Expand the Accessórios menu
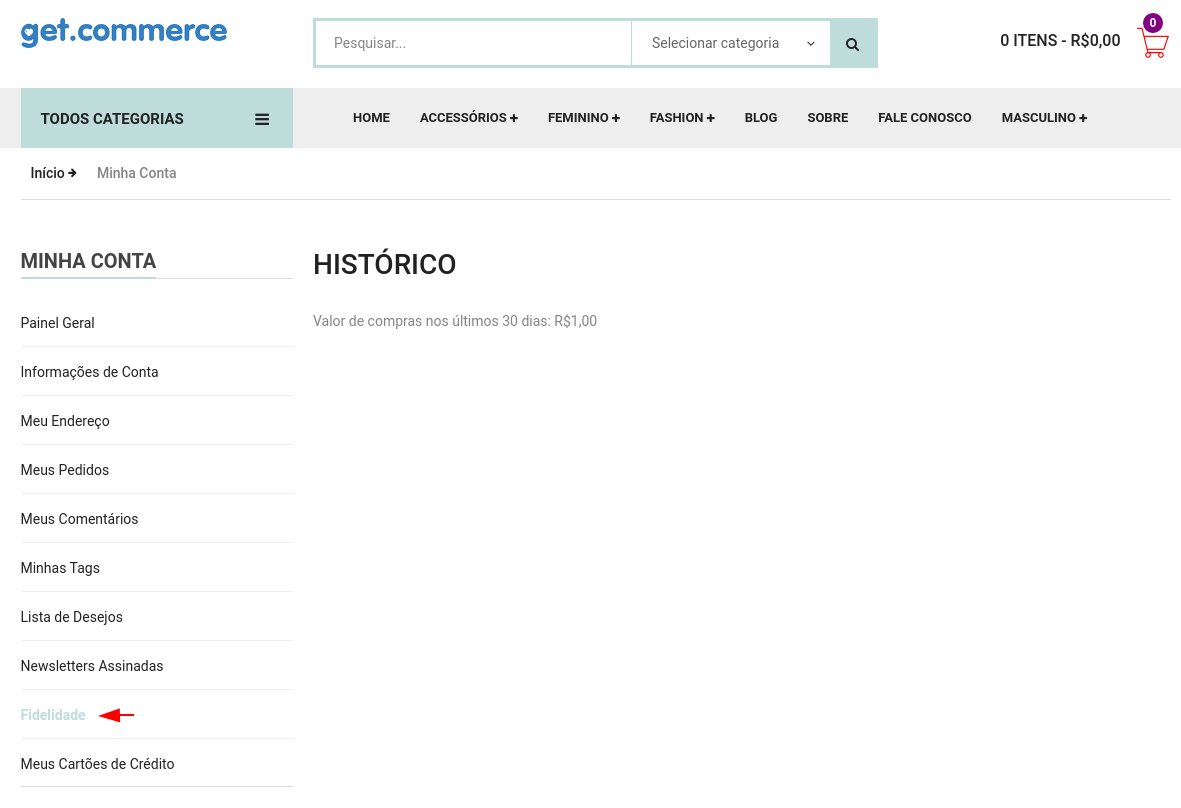Viewport: 1181px width, 808px height. [468, 118]
